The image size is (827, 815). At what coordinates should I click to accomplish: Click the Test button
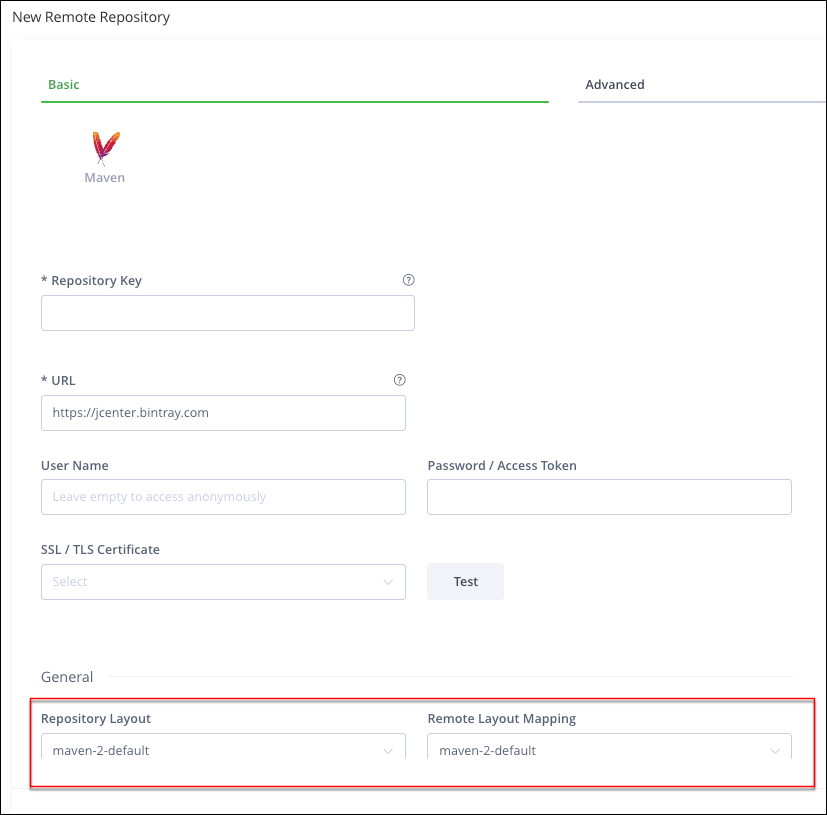tap(465, 581)
